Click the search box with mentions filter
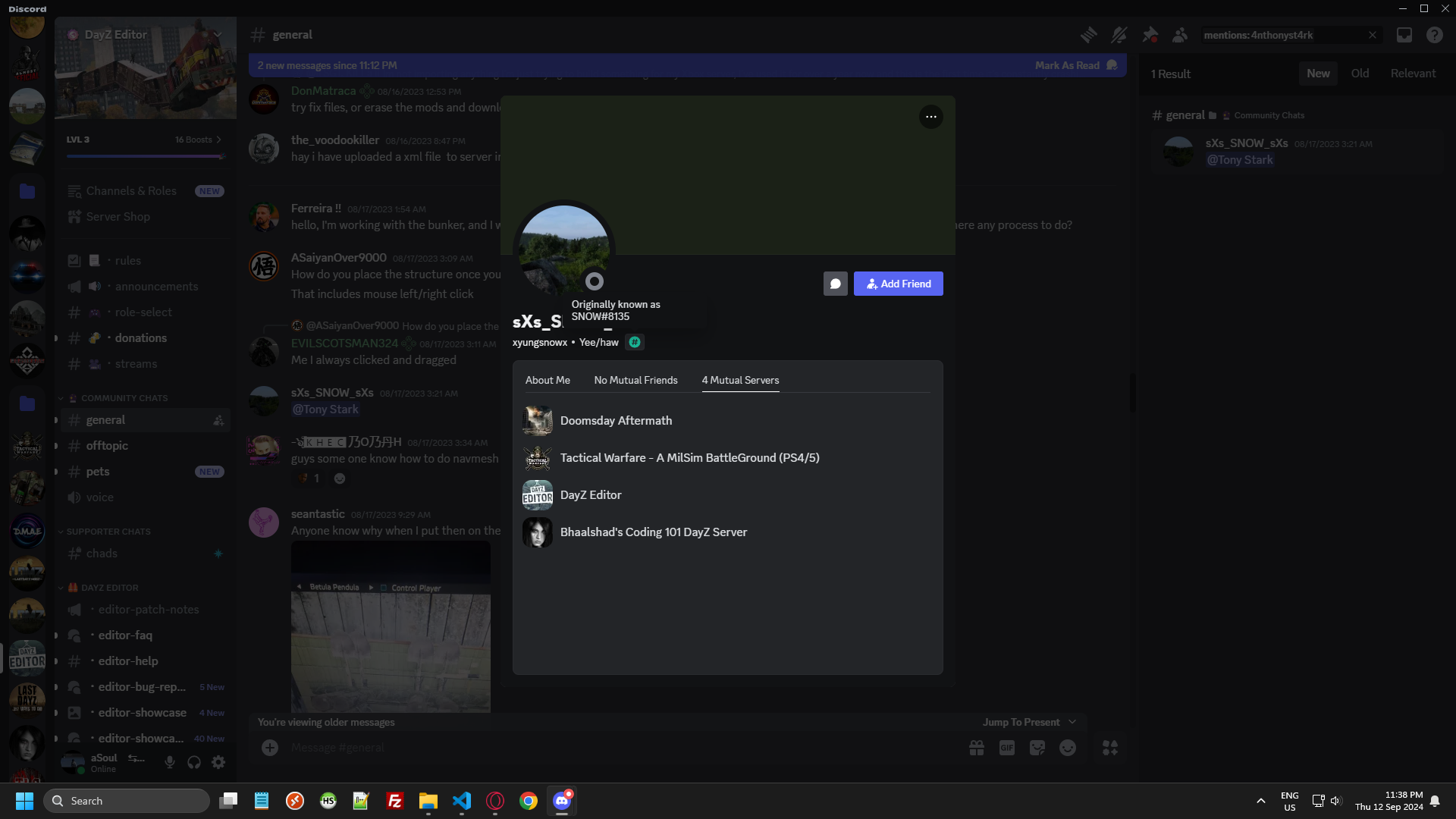Screen dimensions: 1456x819 (x=1291, y=35)
